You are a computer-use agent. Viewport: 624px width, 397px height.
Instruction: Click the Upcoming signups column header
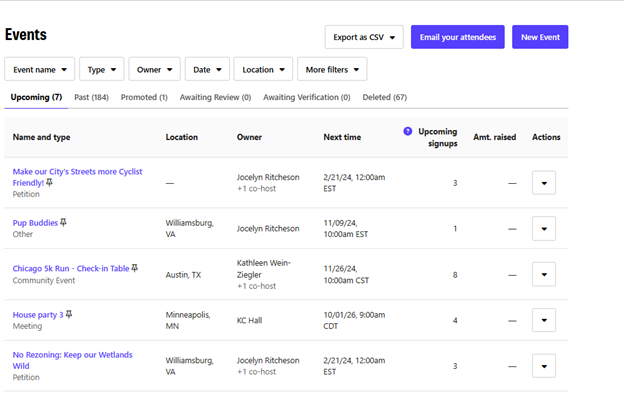pos(437,137)
